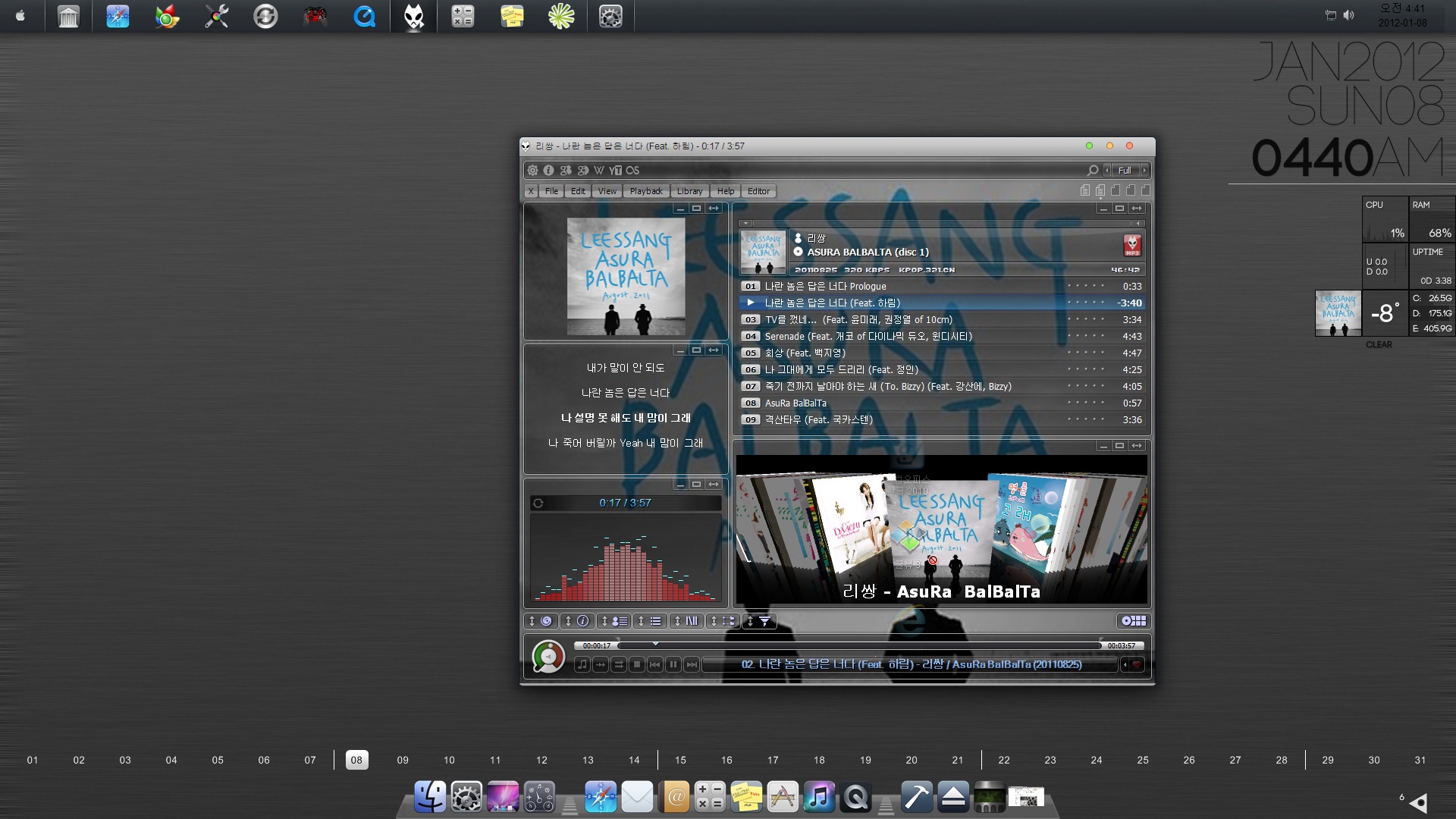This screenshot has height=819, width=1456.
Task: Click the heart favorite icon
Action: click(x=1137, y=664)
